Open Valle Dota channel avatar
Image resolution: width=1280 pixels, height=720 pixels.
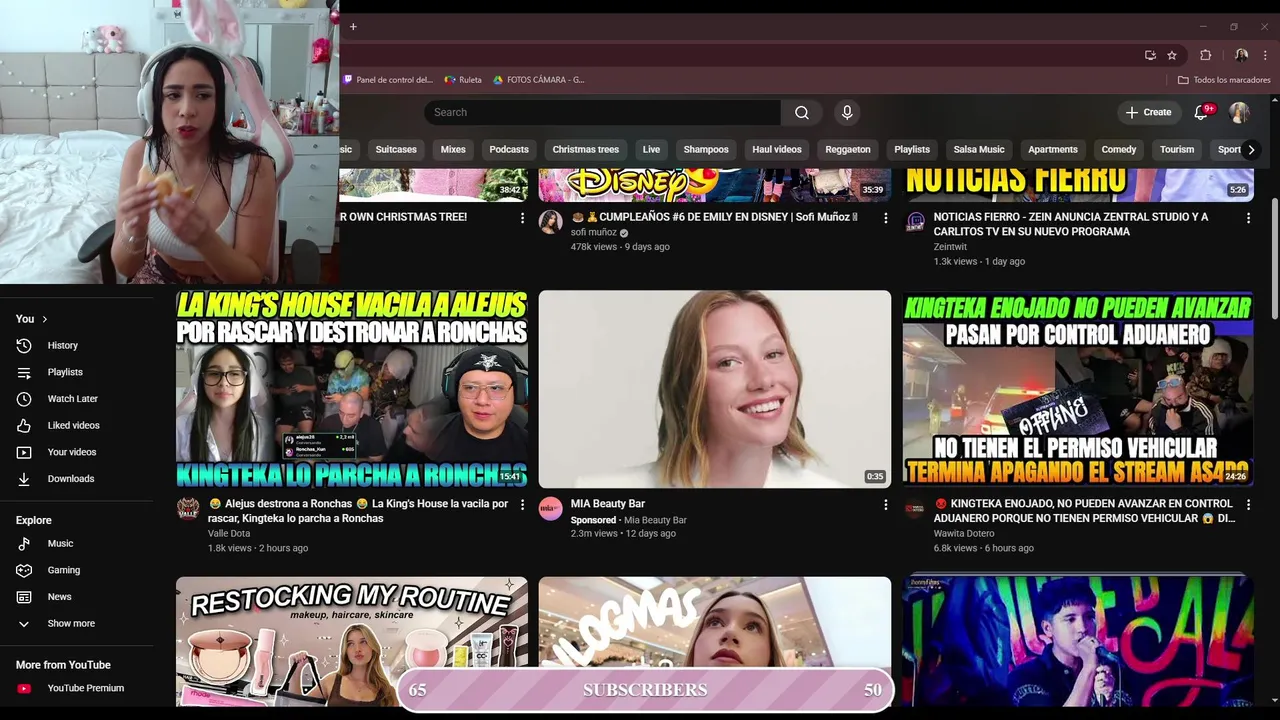point(188,509)
